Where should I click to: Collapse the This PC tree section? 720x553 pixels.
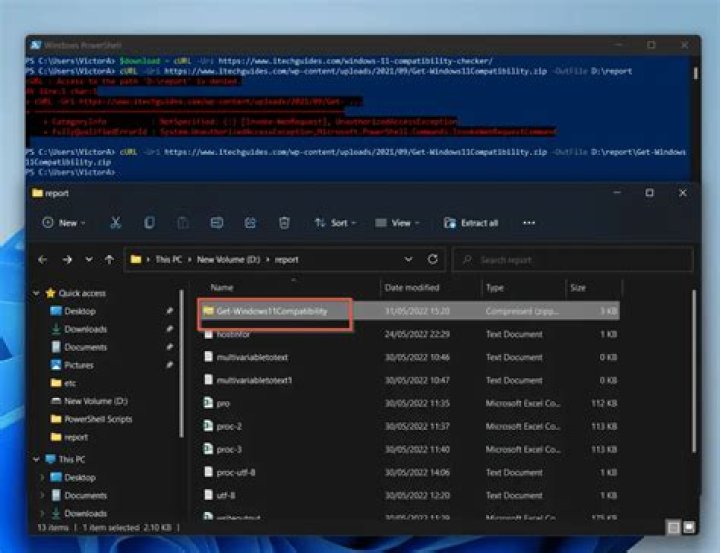point(37,459)
